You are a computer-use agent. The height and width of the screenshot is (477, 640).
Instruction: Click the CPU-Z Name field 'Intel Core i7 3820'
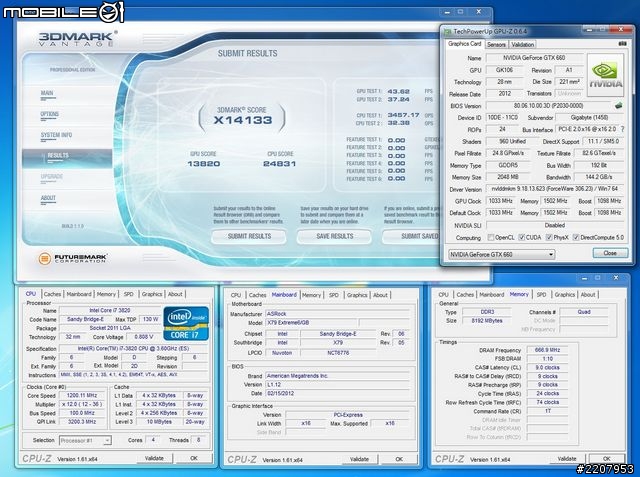109,311
